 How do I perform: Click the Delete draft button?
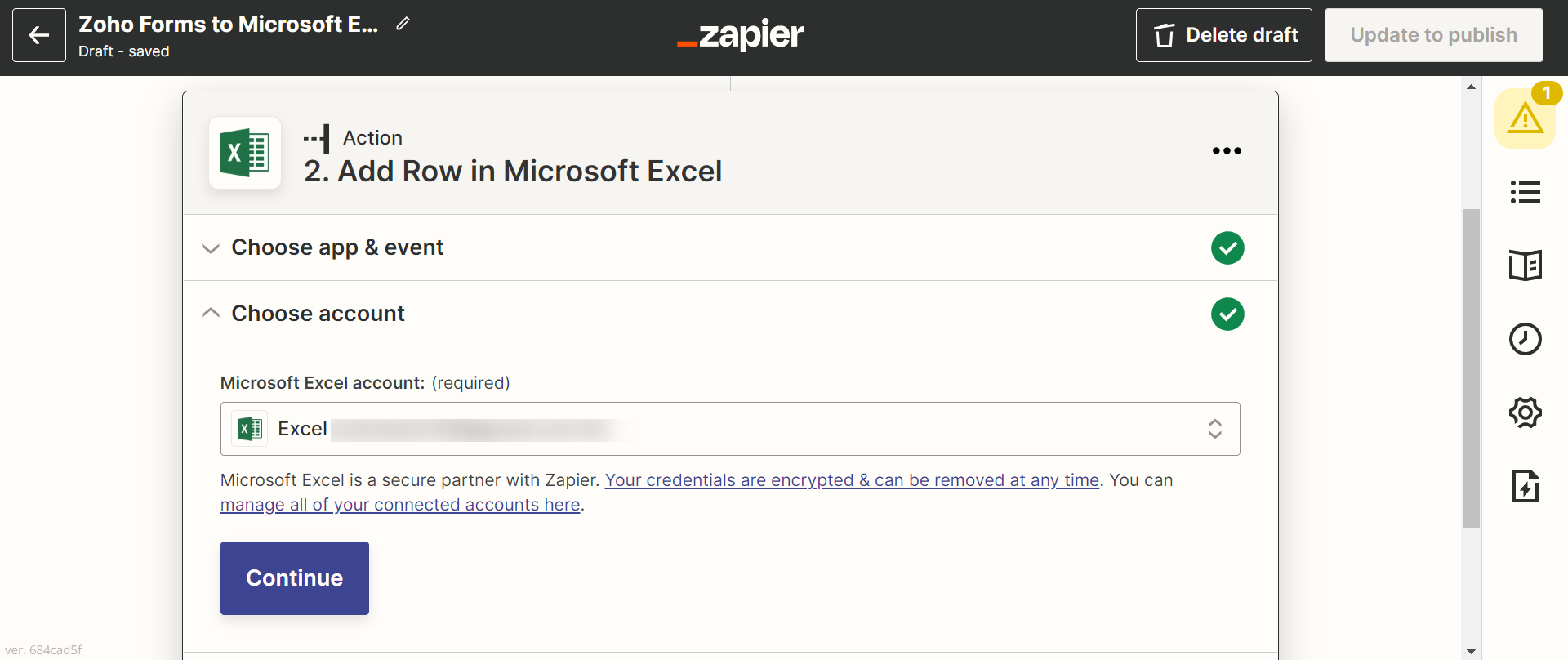(x=1223, y=35)
